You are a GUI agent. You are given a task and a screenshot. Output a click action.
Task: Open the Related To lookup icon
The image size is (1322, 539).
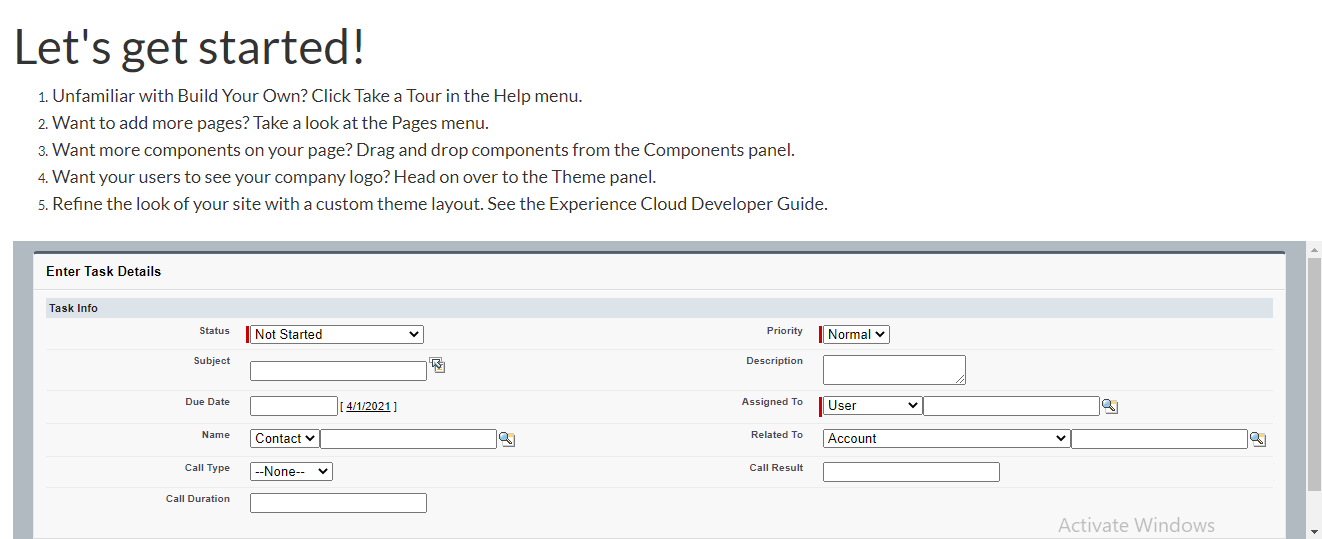tap(1257, 439)
